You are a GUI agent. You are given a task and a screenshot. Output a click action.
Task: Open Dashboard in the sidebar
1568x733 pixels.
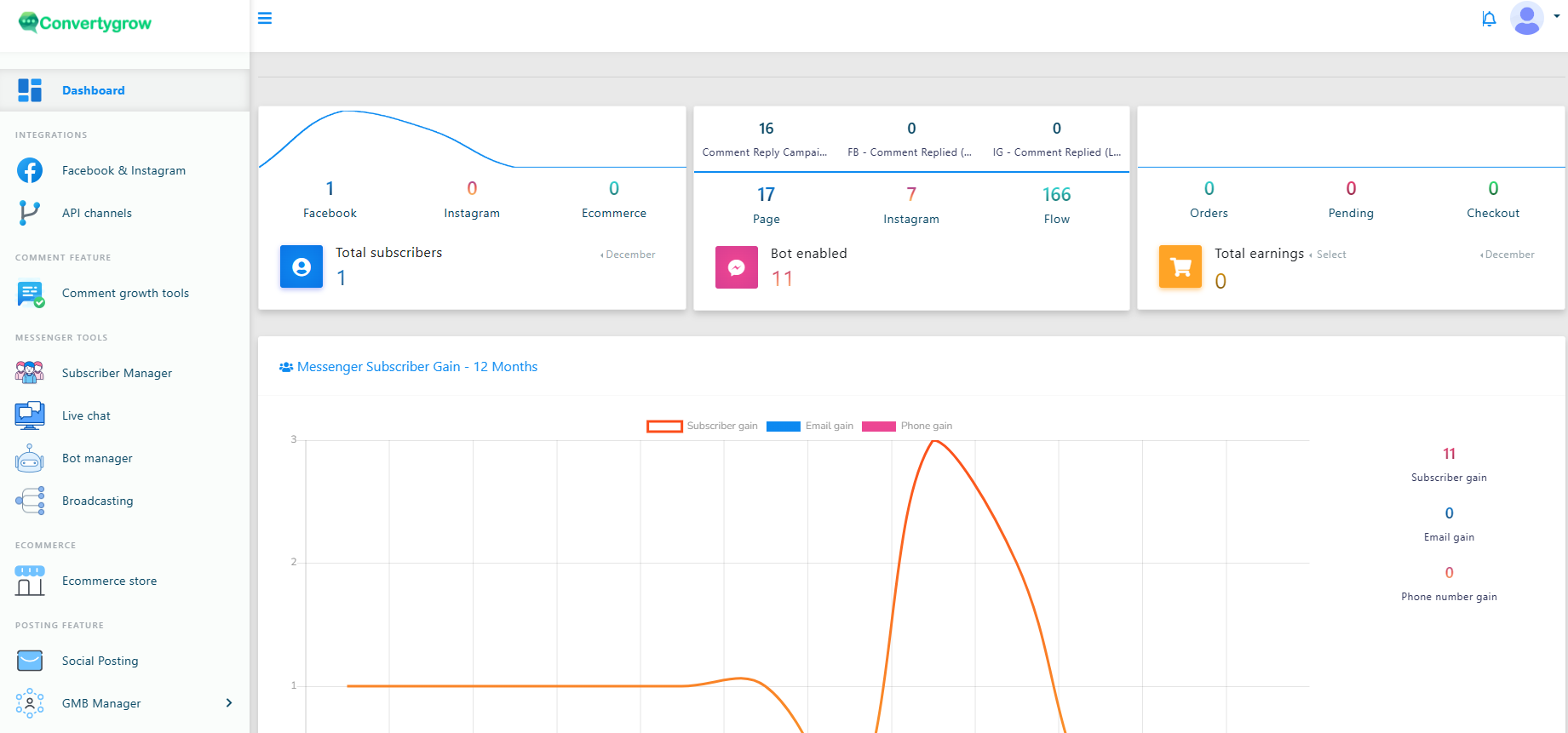tap(94, 90)
